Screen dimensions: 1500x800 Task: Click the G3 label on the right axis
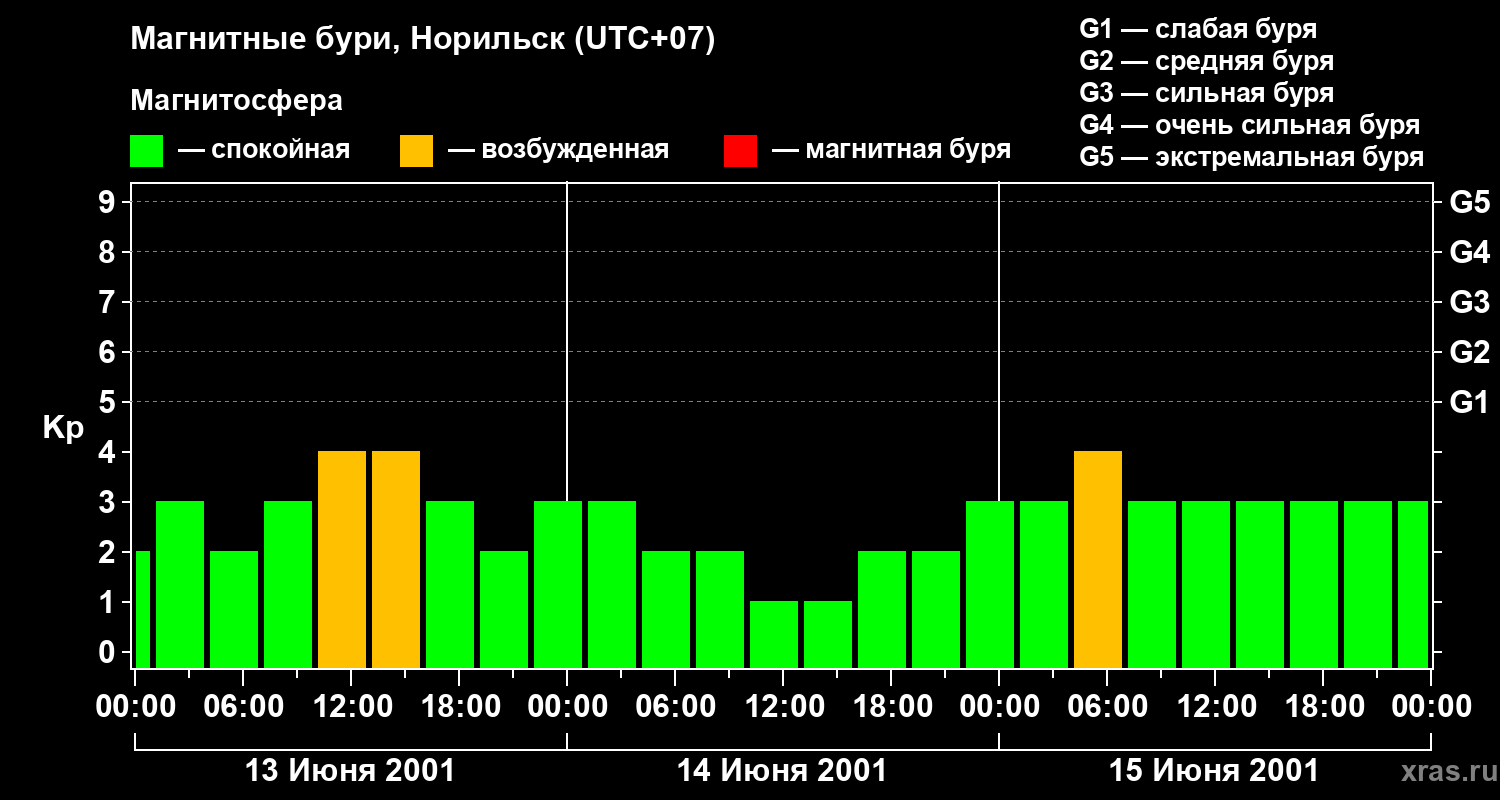(1469, 302)
